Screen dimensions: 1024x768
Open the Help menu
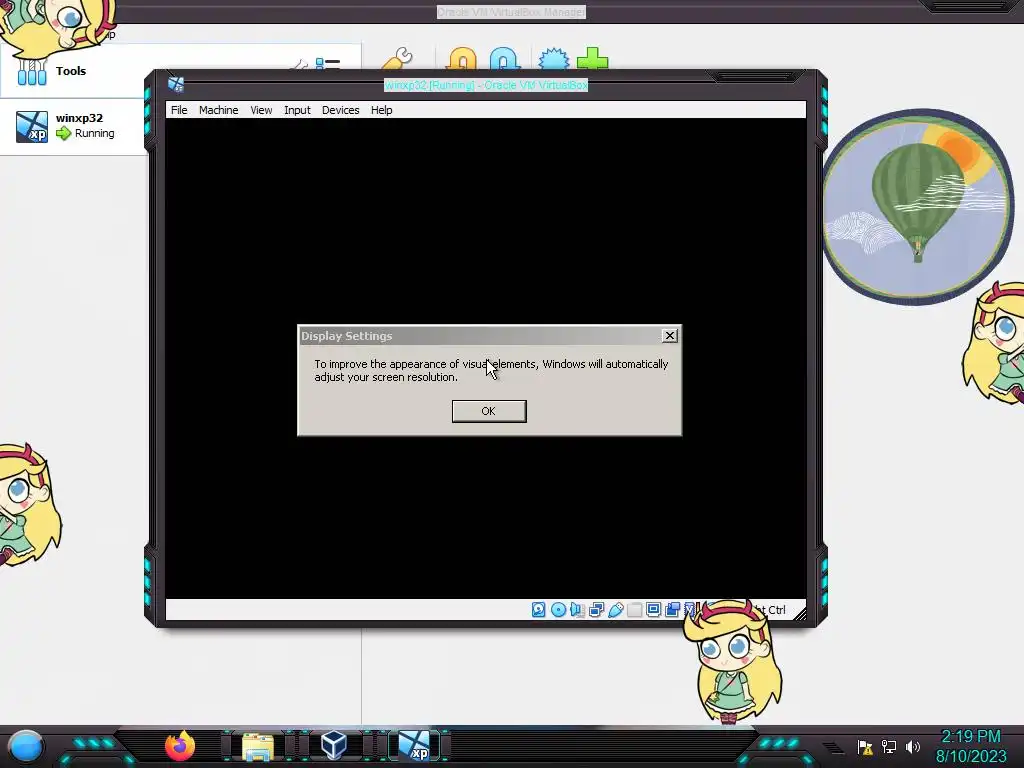[381, 110]
